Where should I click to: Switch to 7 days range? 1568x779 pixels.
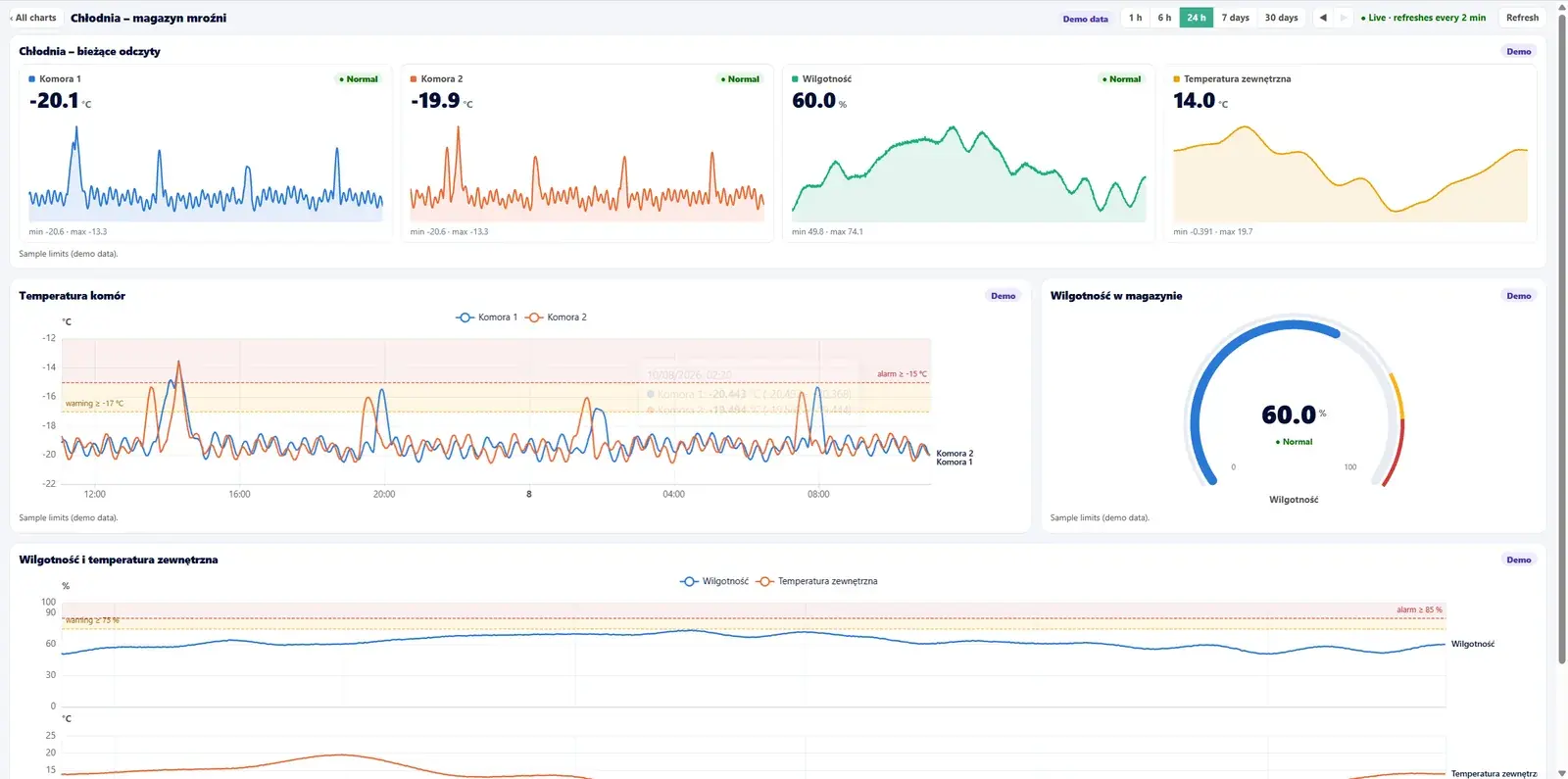click(x=1235, y=18)
